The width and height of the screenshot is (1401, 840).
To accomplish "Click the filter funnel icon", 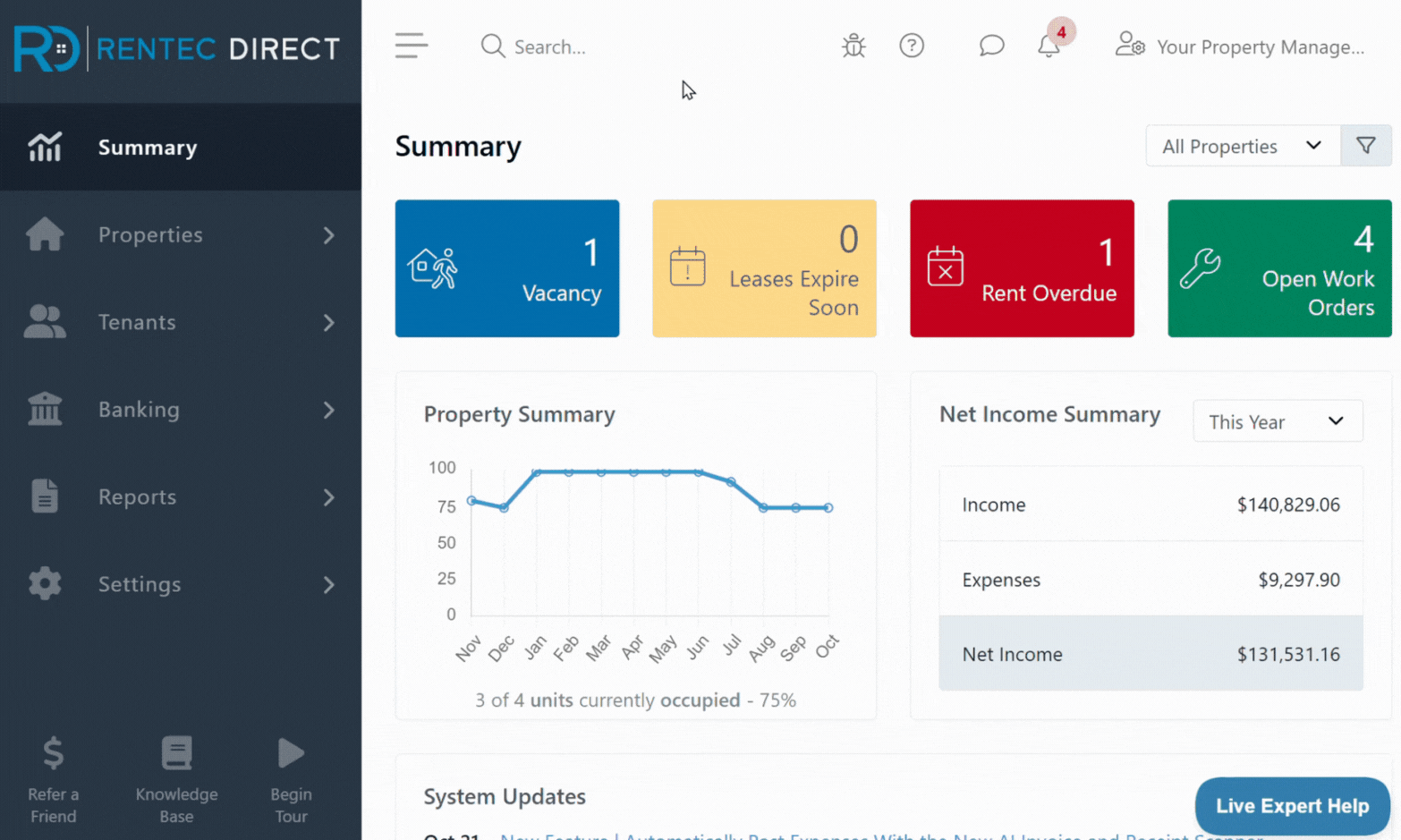I will (1366, 146).
